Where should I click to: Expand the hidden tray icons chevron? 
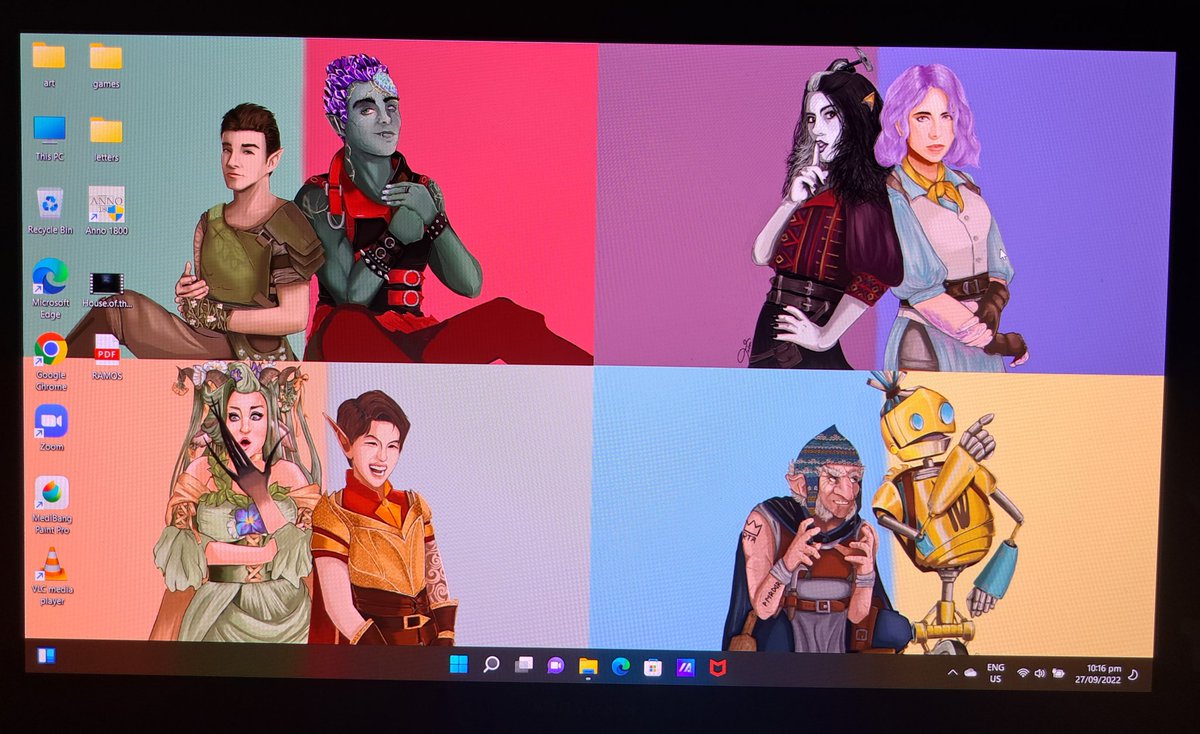click(952, 673)
